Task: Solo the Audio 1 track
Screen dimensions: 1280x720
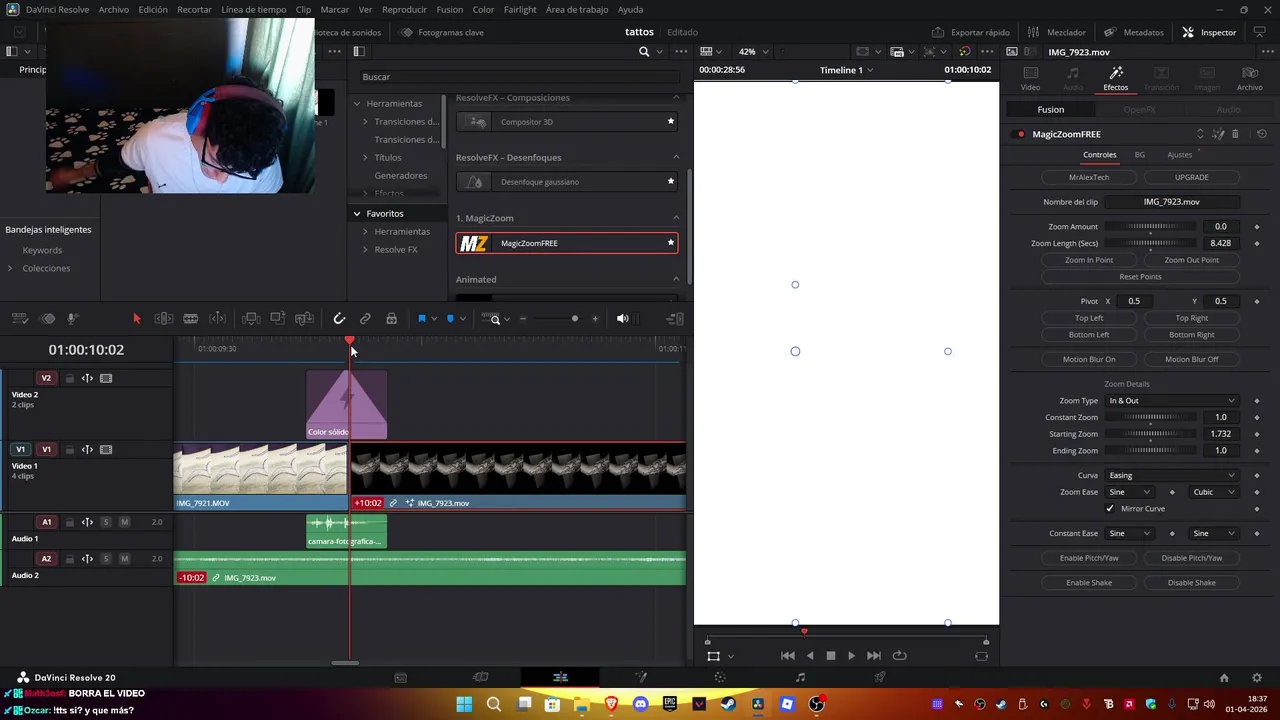Action: tap(106, 522)
